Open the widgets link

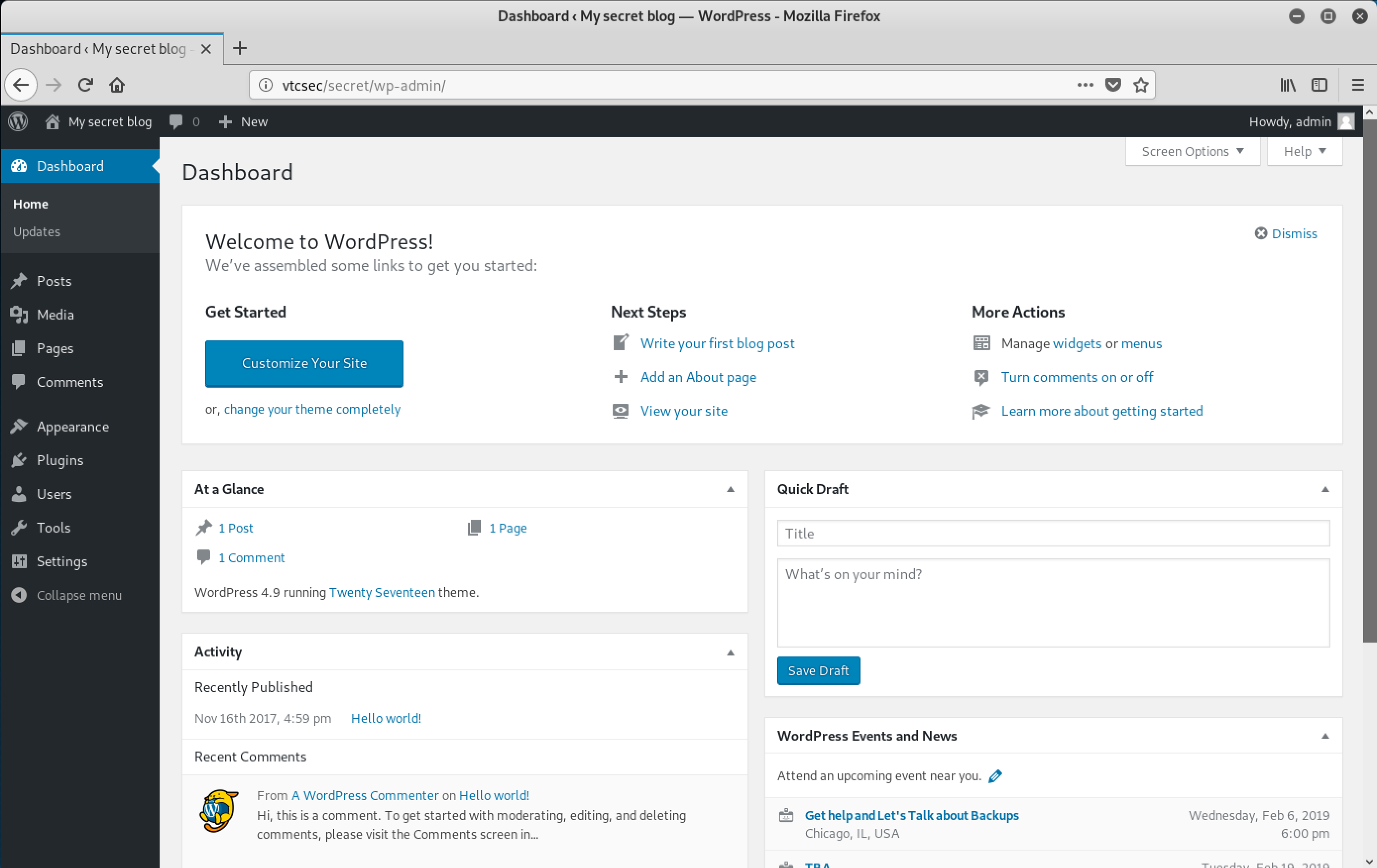pyautogui.click(x=1077, y=343)
